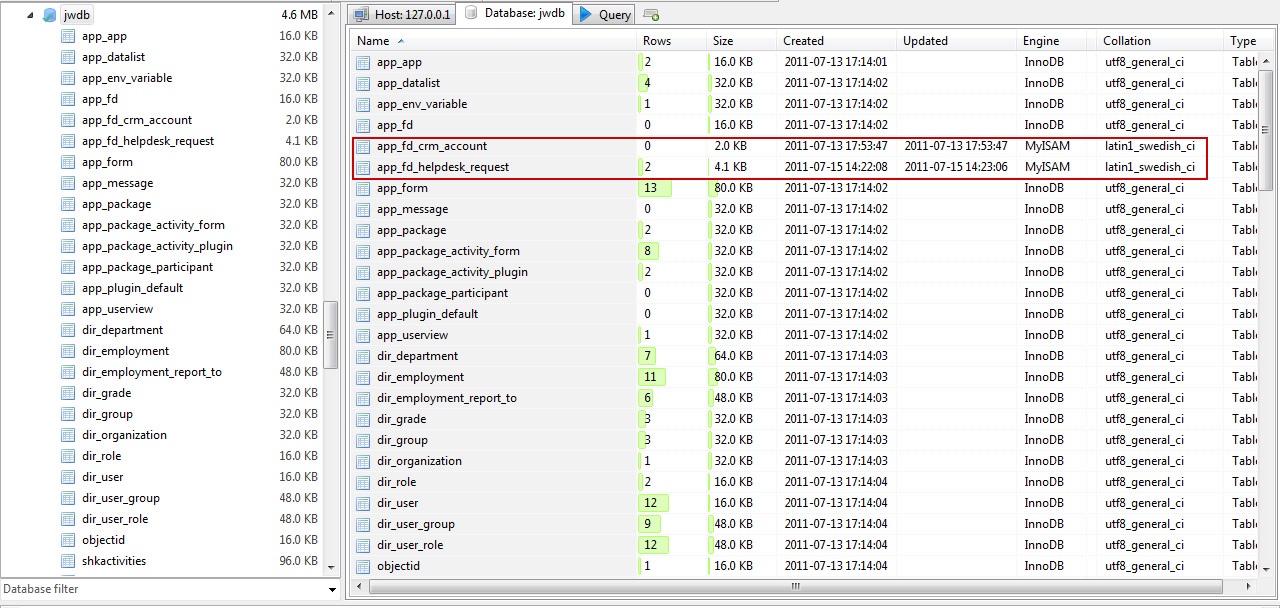Select dir_user_group name in table list
Screen dimensions: 1280x608
point(415,524)
